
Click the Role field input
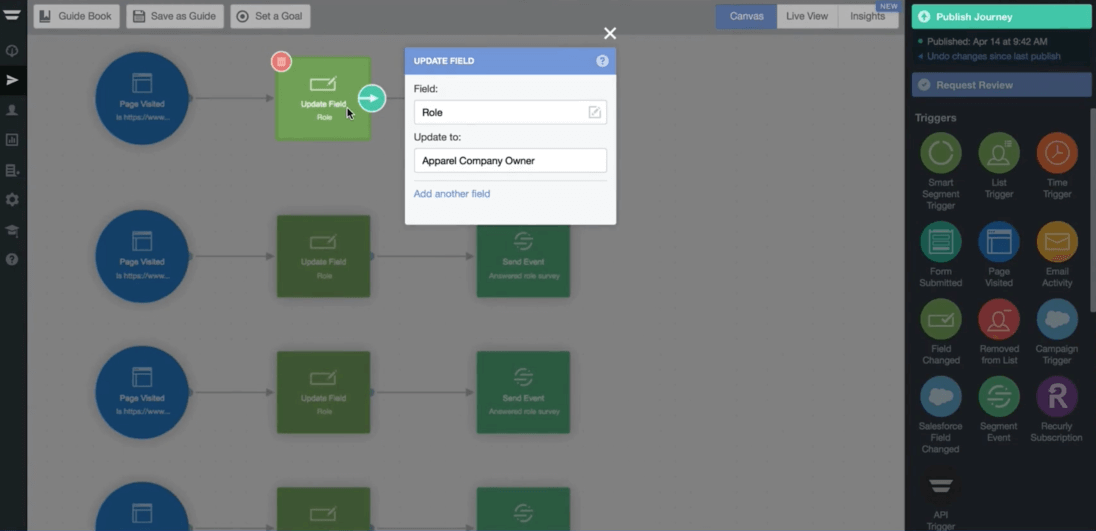click(x=510, y=112)
